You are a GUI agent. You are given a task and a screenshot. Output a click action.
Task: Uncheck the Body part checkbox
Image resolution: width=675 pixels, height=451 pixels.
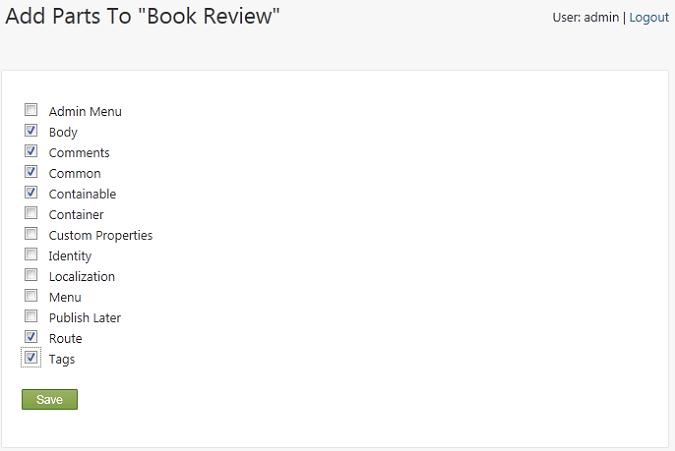point(31,130)
